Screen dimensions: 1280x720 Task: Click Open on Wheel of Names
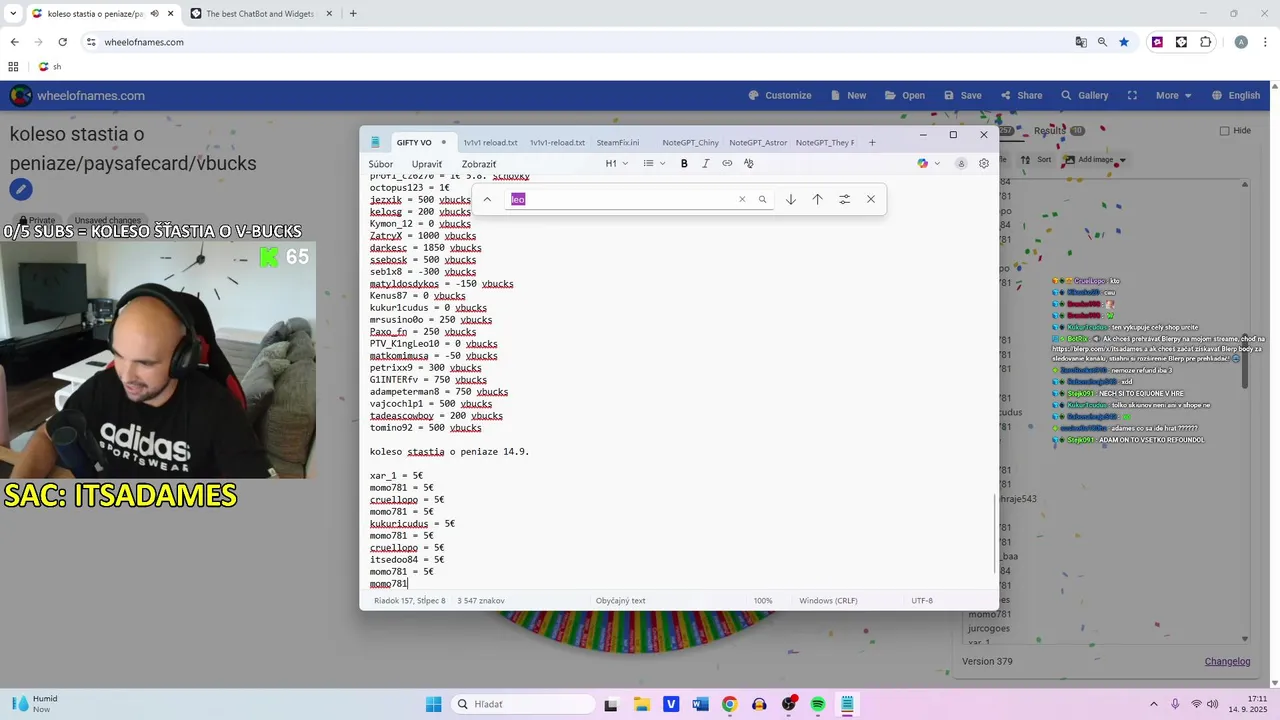pos(904,95)
